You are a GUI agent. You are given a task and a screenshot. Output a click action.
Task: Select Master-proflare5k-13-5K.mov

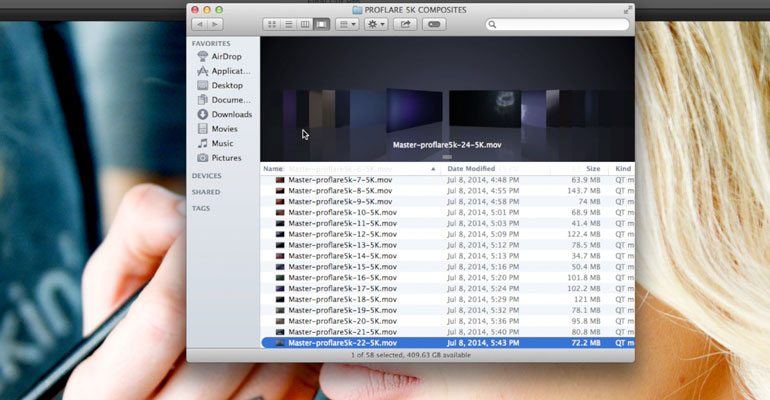447,245
